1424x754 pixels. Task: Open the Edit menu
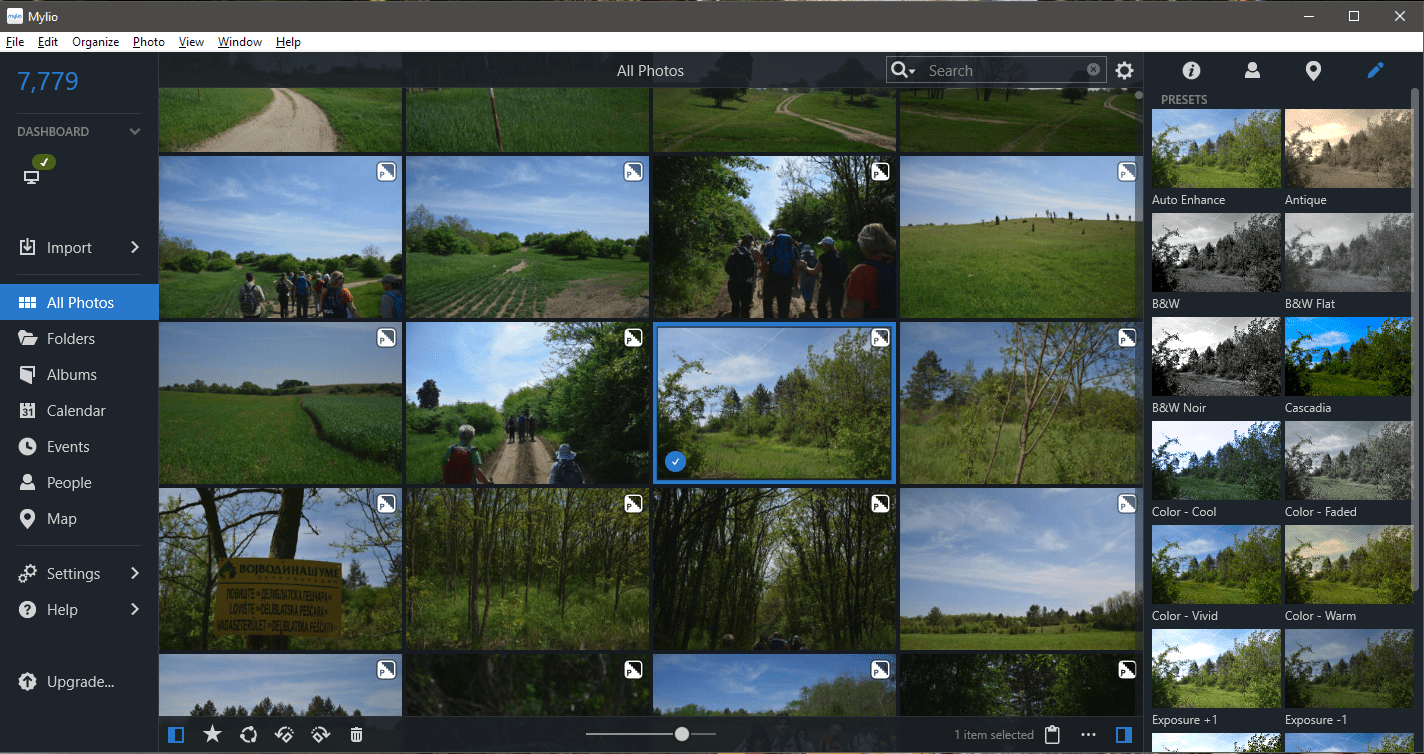(x=48, y=42)
